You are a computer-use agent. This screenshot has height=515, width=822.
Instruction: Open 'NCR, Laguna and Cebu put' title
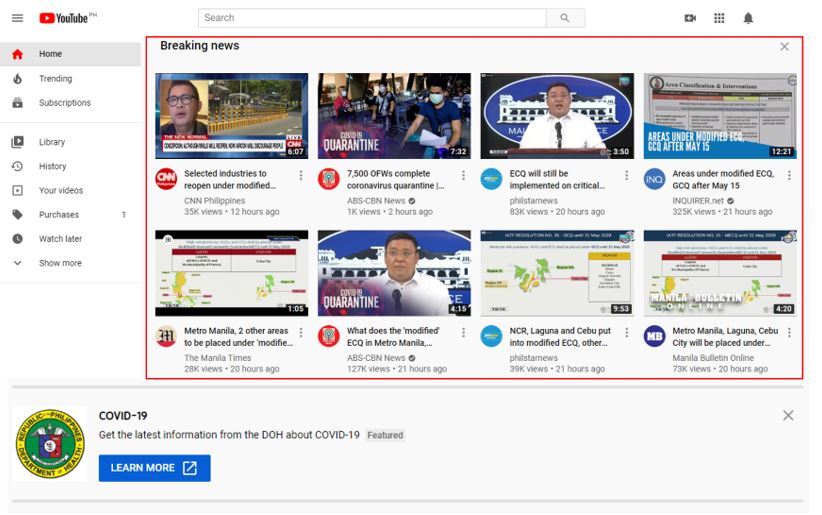click(x=560, y=337)
